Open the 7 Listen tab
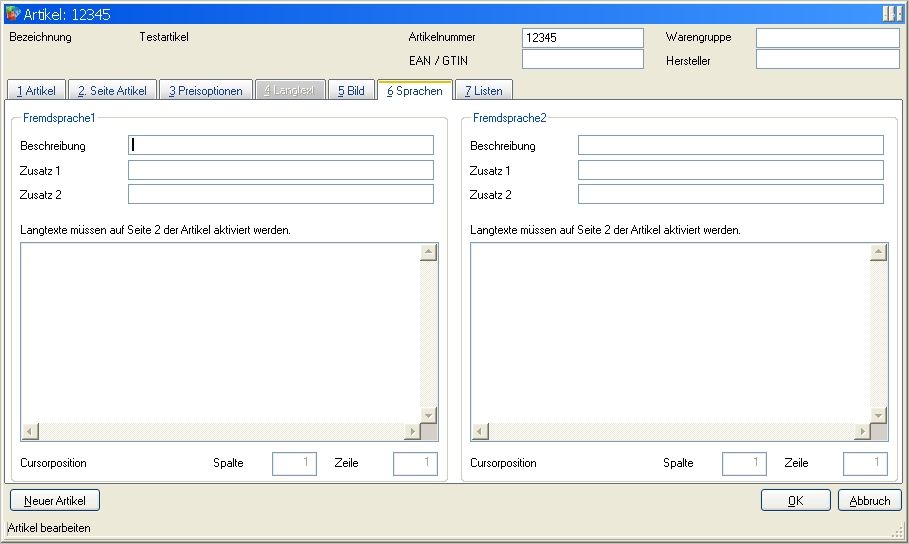The image size is (909, 544). 484,91
